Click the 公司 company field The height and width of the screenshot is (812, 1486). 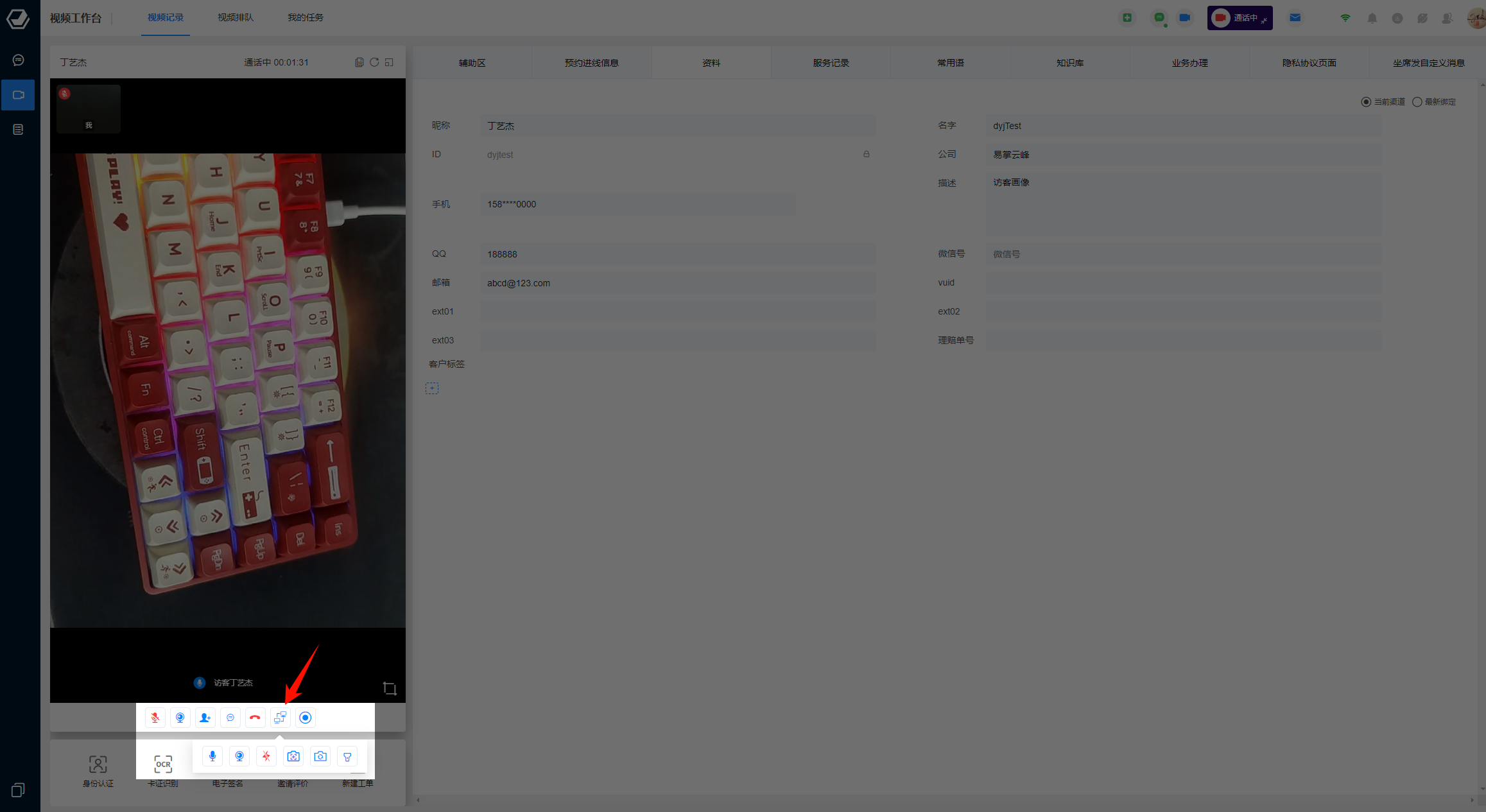tap(1184, 155)
